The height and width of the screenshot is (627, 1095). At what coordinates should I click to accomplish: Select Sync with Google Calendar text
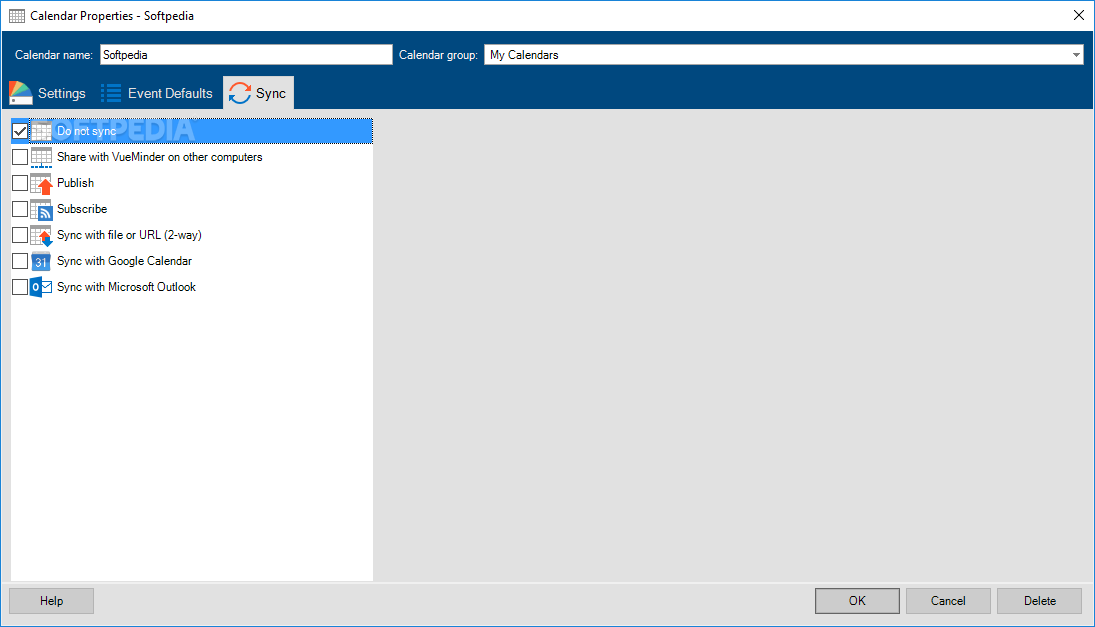(124, 261)
